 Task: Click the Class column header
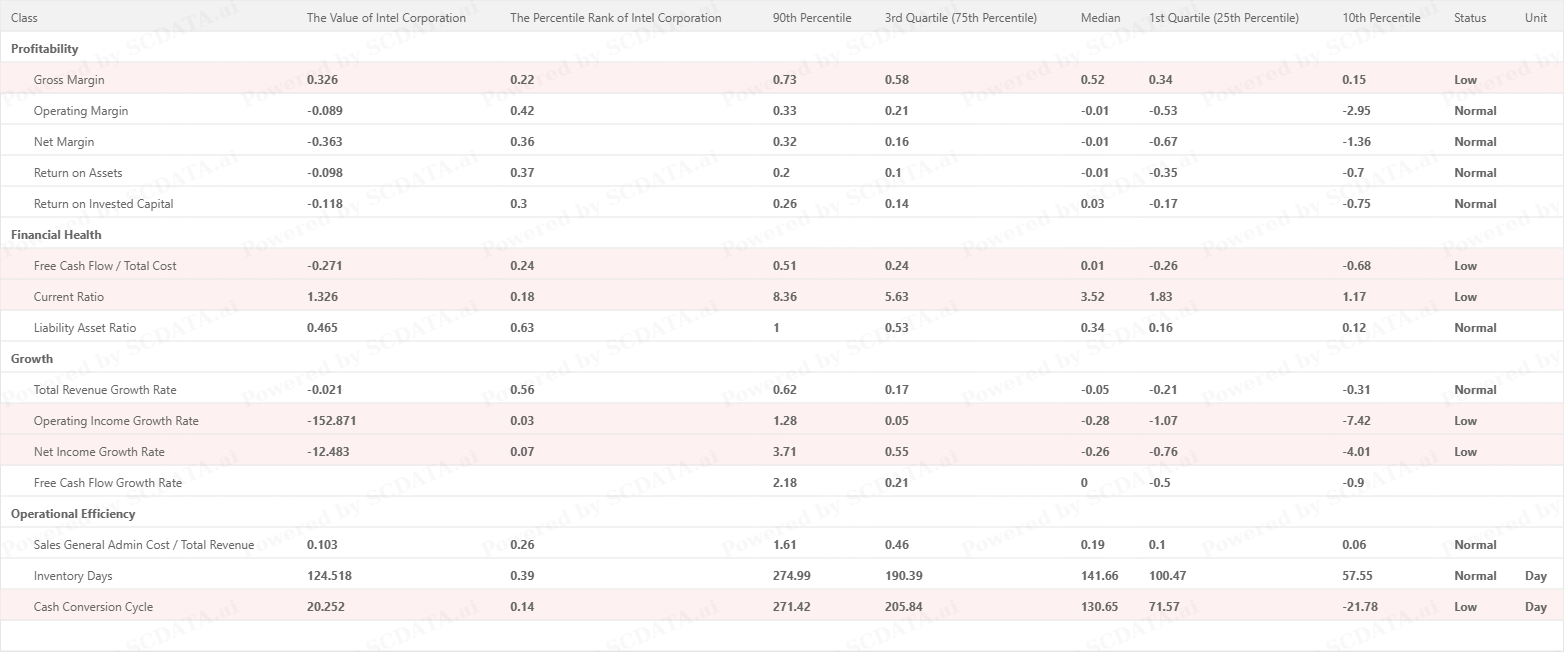click(25, 18)
